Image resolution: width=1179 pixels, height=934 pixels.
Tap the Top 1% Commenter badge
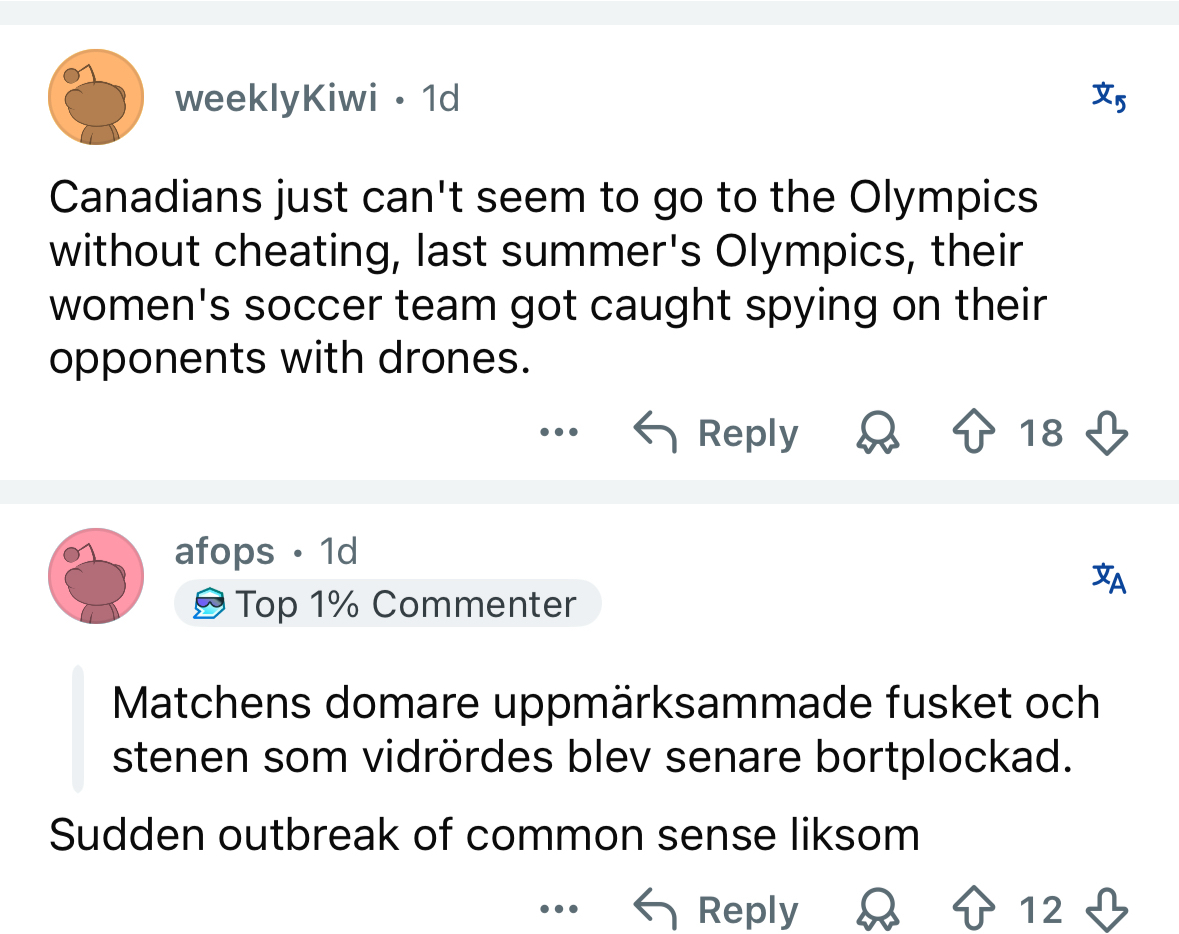click(387, 604)
